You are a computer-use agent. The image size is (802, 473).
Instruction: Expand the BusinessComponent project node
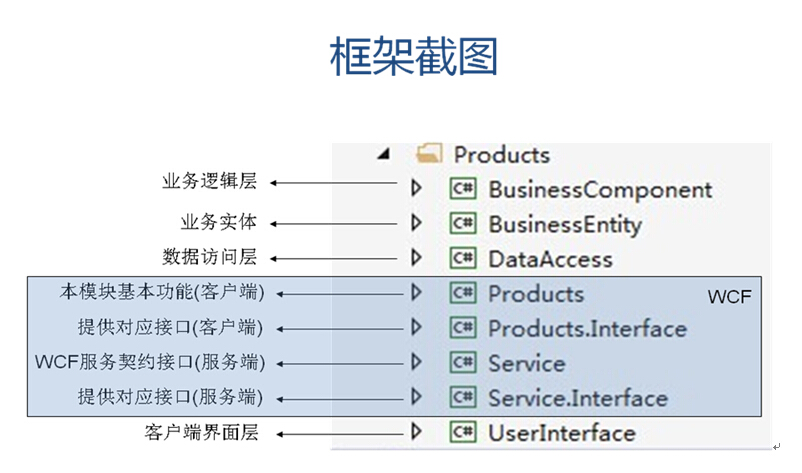tap(416, 188)
